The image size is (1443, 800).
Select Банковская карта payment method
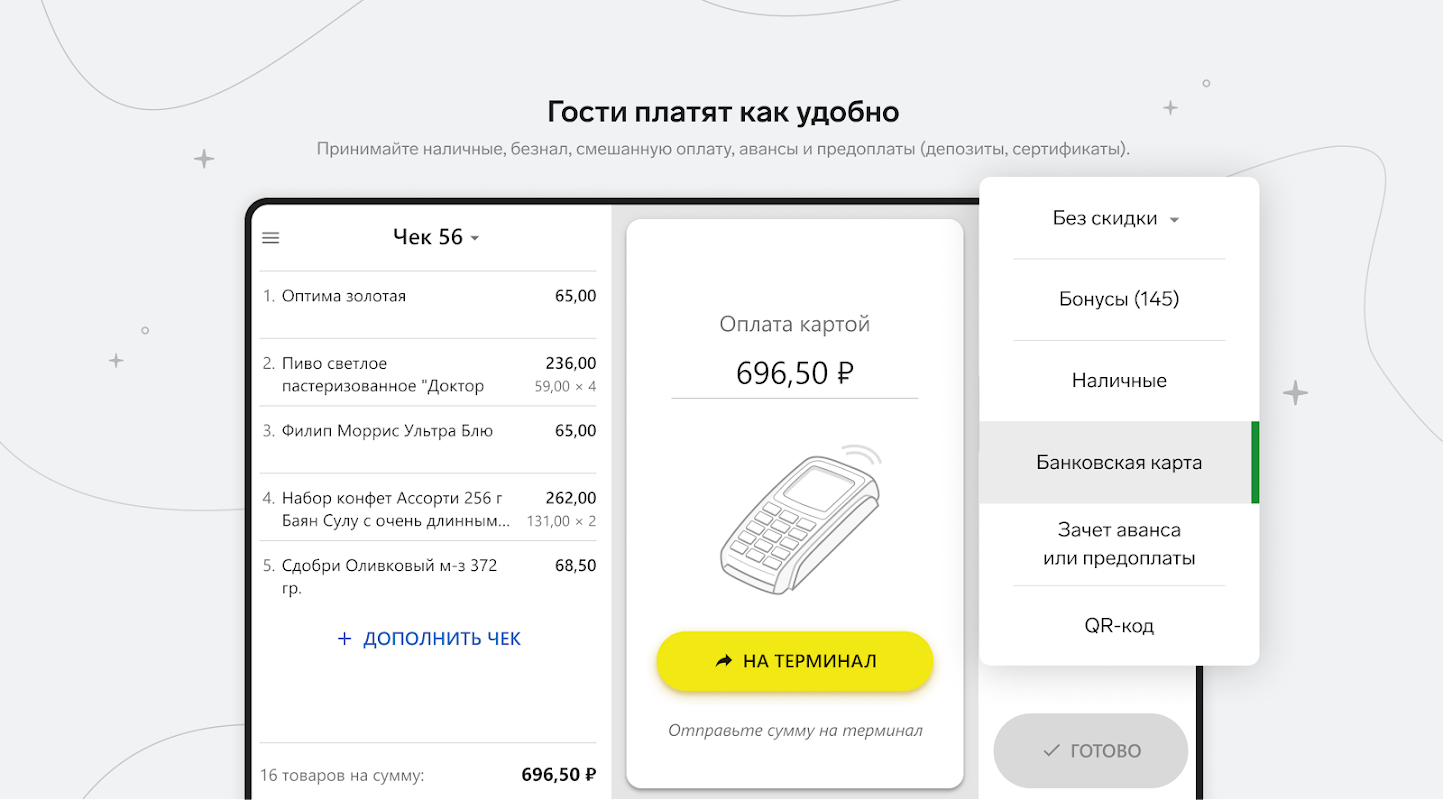click(x=1119, y=463)
